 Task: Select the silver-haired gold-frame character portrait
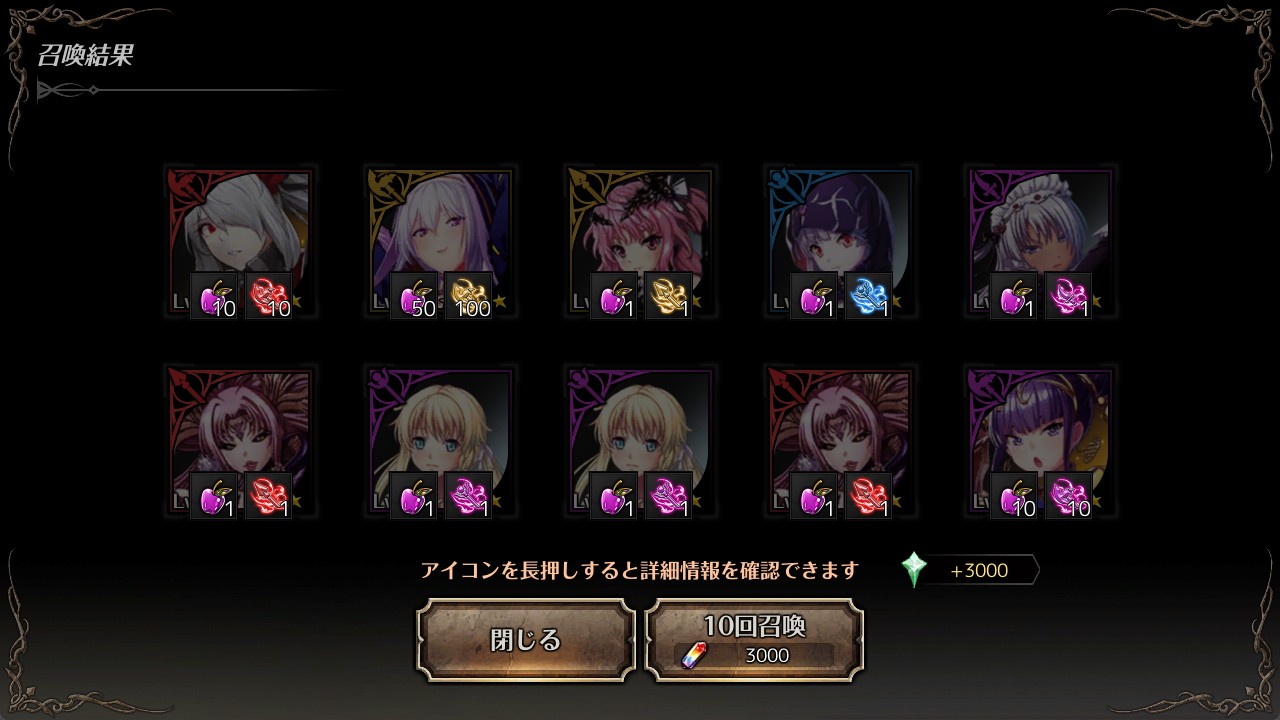click(440, 243)
